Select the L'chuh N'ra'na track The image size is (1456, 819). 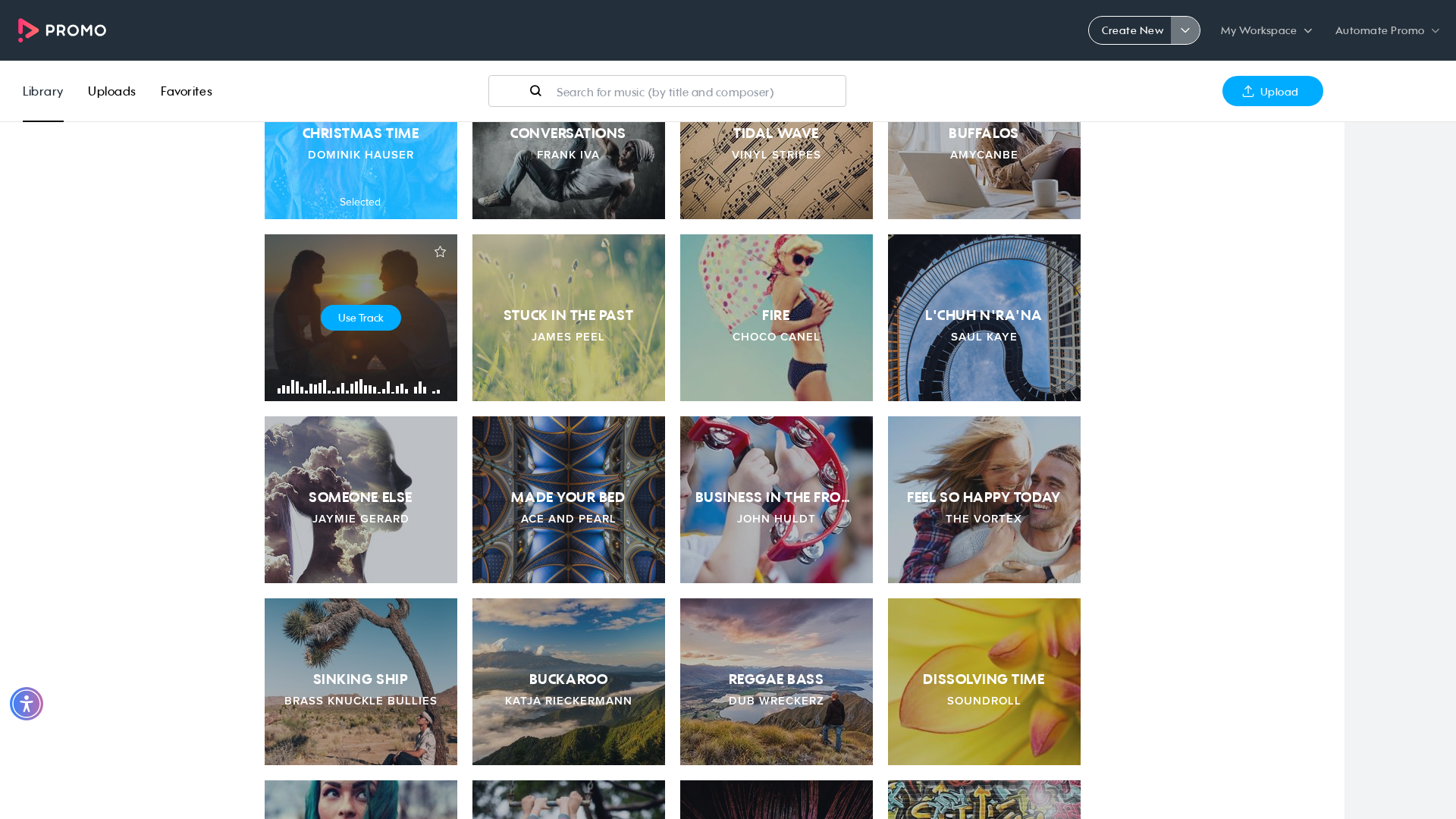[984, 318]
